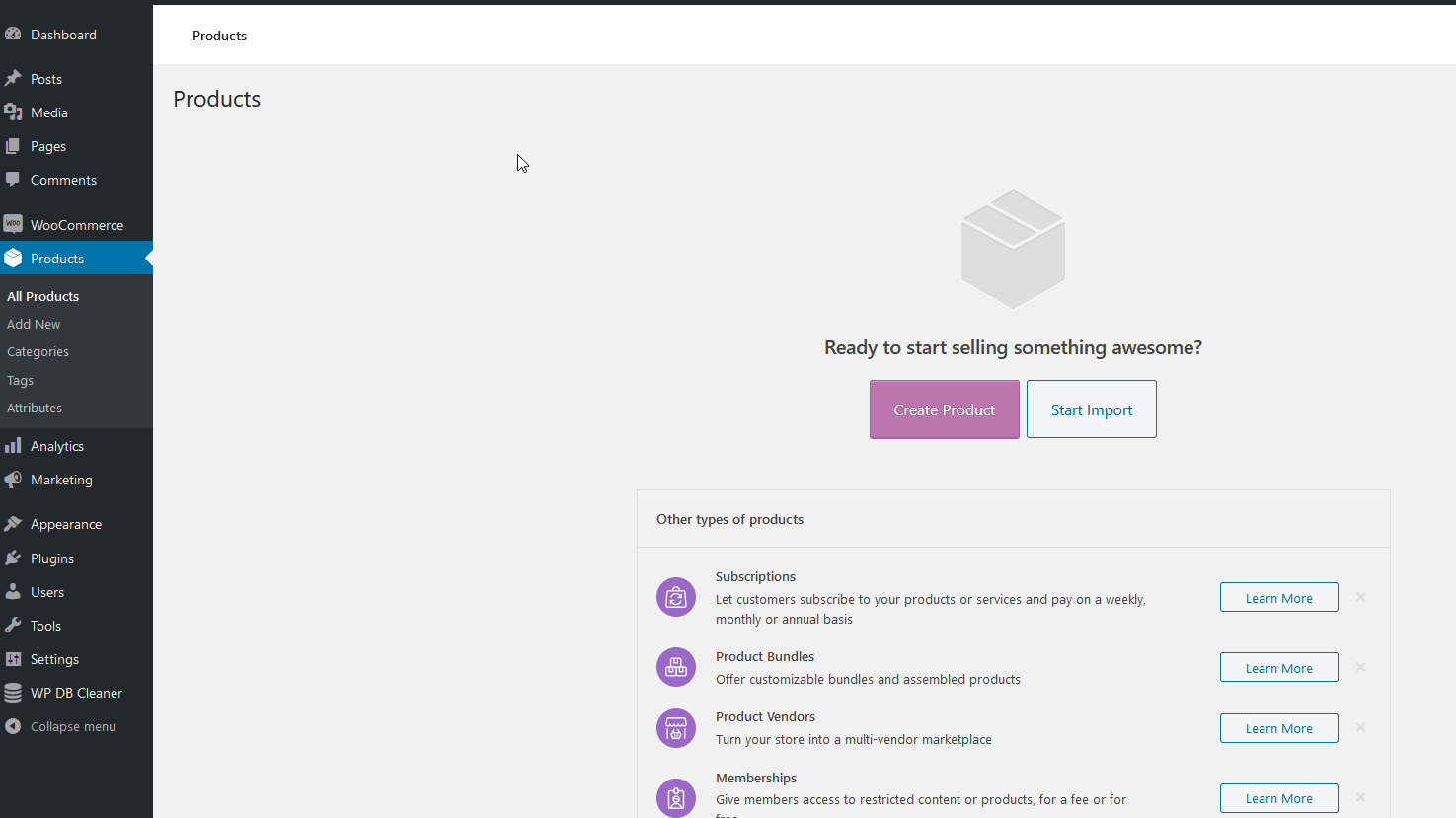The width and height of the screenshot is (1456, 818).
Task: Click the Analytics bar chart icon
Action: coord(13,446)
